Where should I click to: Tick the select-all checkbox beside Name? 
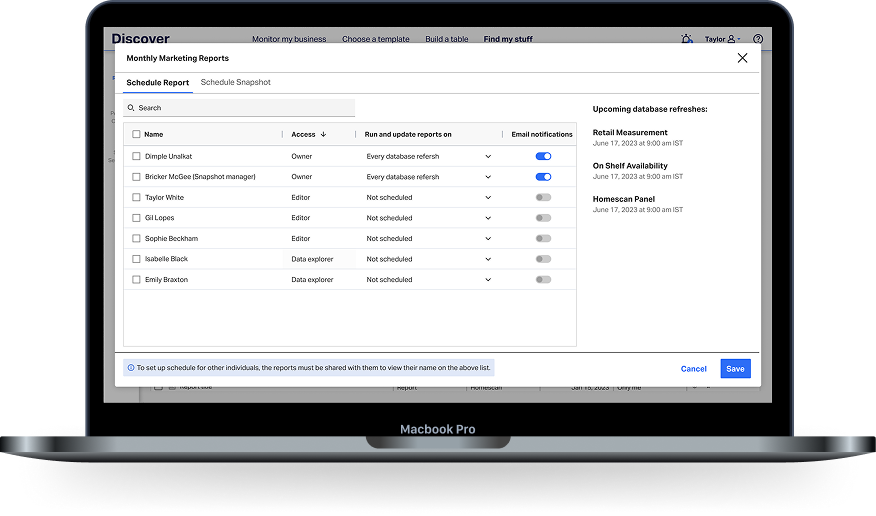pos(136,134)
